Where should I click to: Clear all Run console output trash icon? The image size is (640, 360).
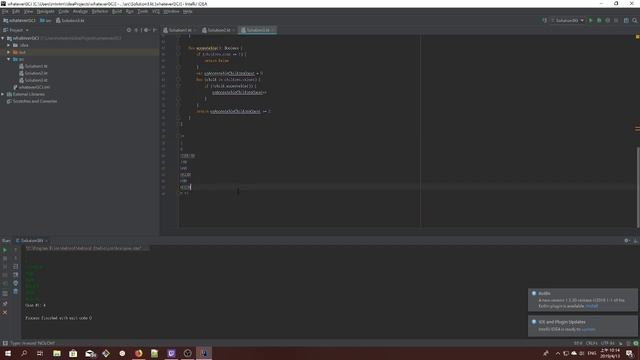click(x=16, y=291)
